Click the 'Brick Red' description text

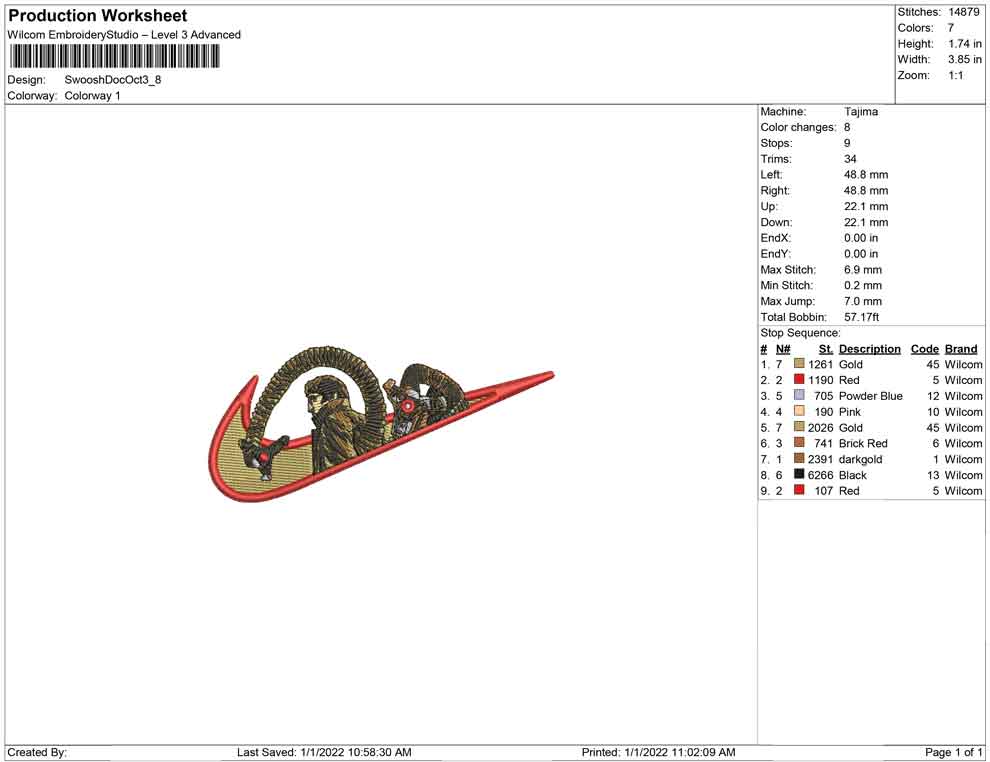(863, 443)
